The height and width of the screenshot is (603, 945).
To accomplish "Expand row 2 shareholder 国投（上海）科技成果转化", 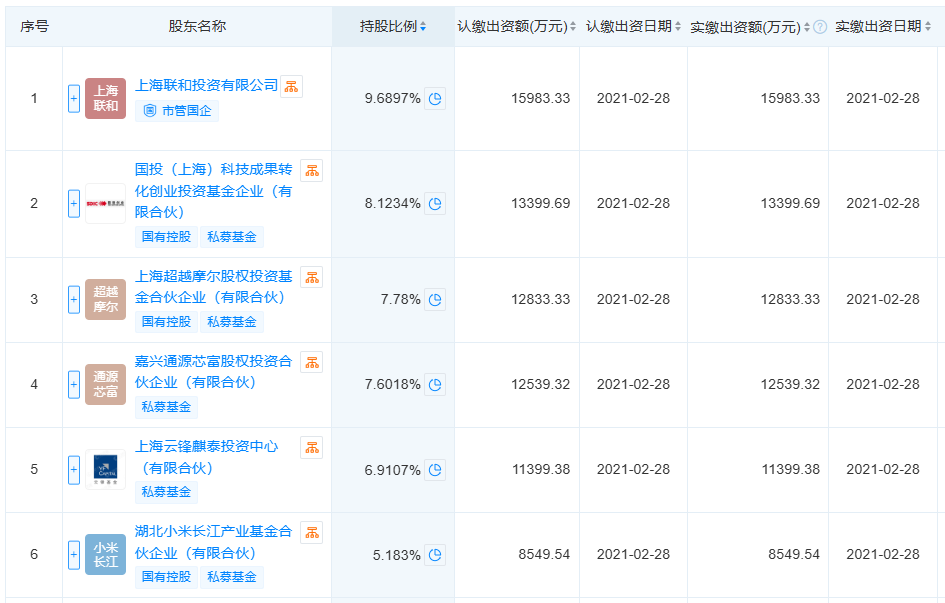I will (74, 204).
